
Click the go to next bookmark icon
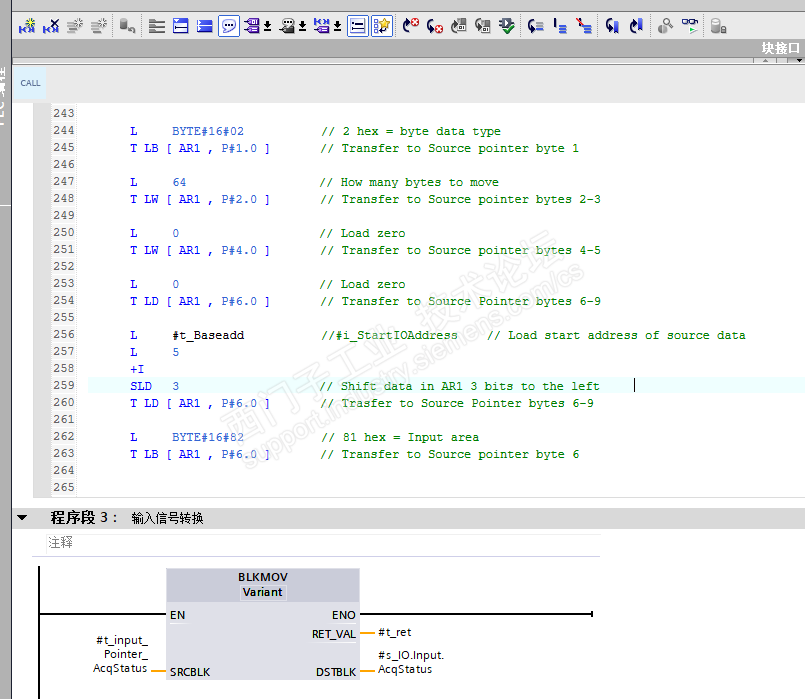tap(636, 26)
